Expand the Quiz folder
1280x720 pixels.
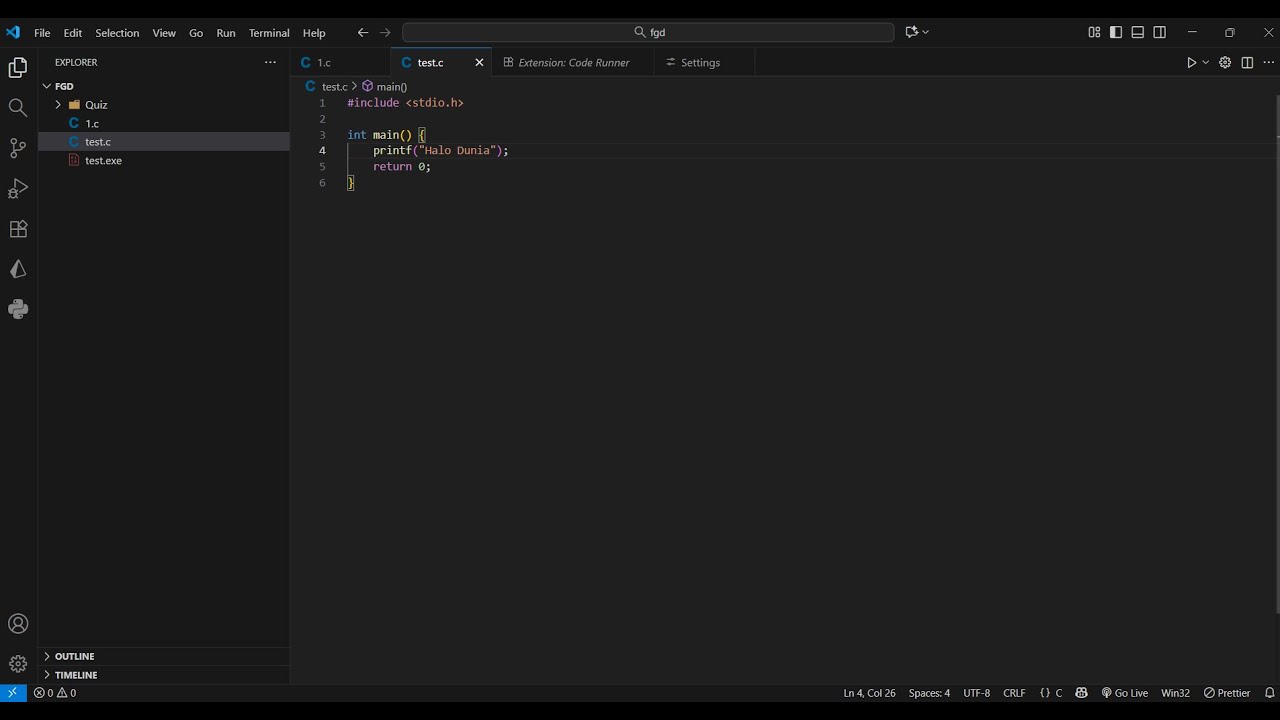(x=164, y=104)
